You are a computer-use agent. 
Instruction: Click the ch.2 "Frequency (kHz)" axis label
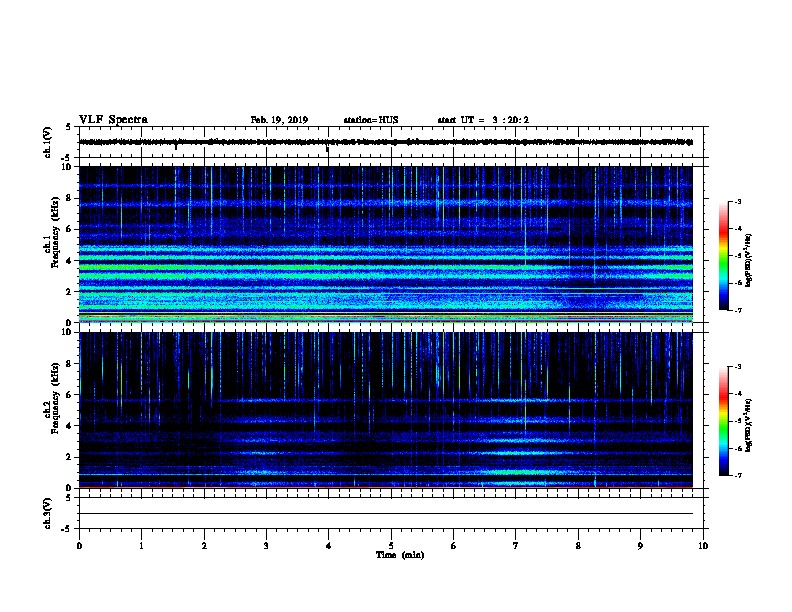point(56,398)
